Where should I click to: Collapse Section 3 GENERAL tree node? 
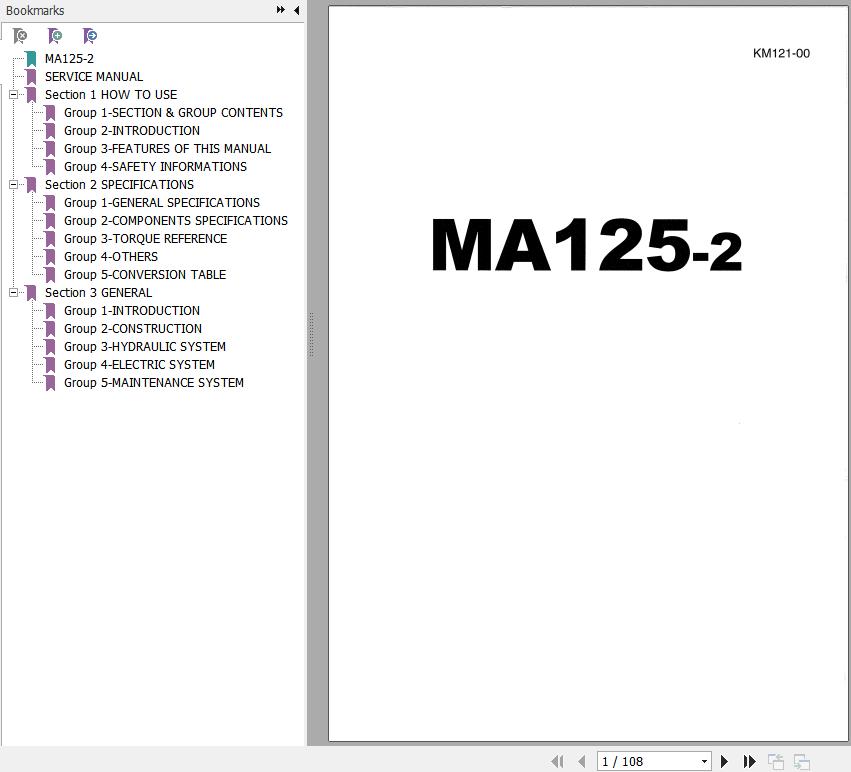pyautogui.click(x=14, y=293)
